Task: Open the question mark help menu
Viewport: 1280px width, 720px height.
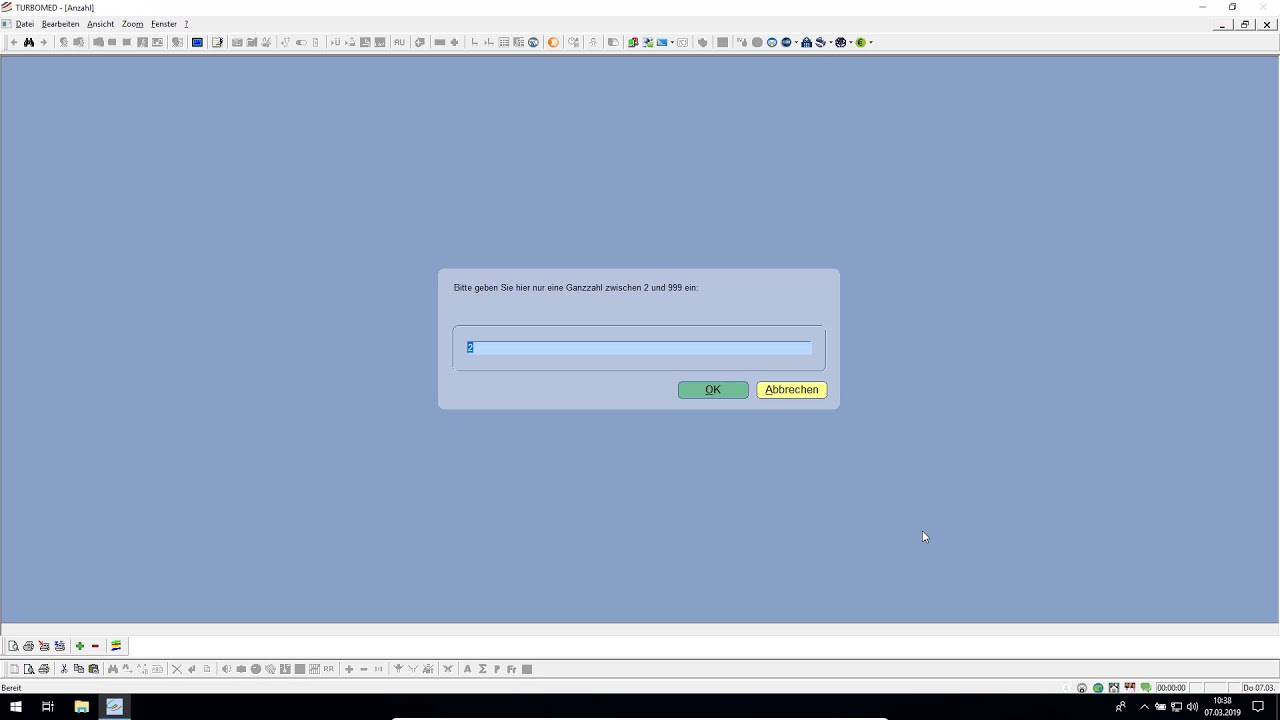Action: pyautogui.click(x=186, y=24)
